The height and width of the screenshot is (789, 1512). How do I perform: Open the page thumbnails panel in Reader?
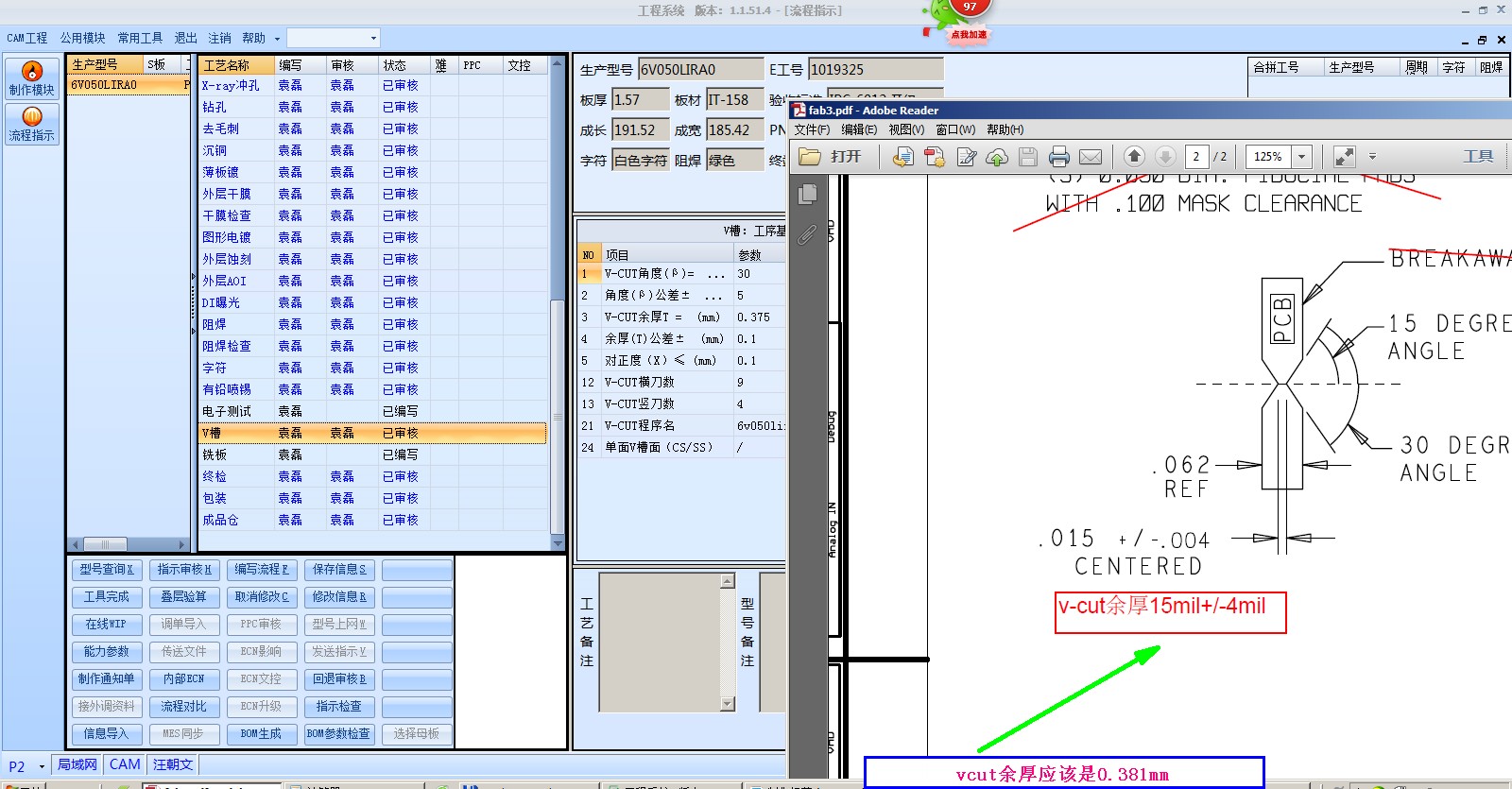pos(808,195)
